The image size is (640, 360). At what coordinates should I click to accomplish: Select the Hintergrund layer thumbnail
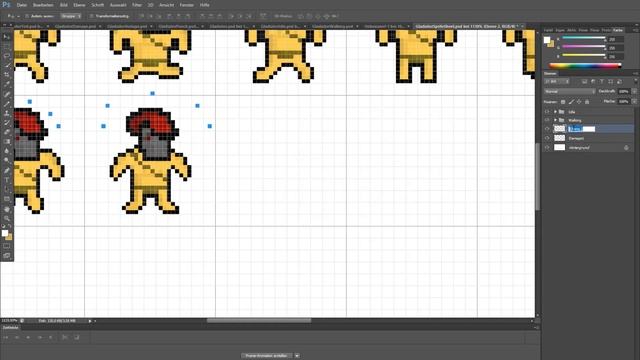(560, 147)
